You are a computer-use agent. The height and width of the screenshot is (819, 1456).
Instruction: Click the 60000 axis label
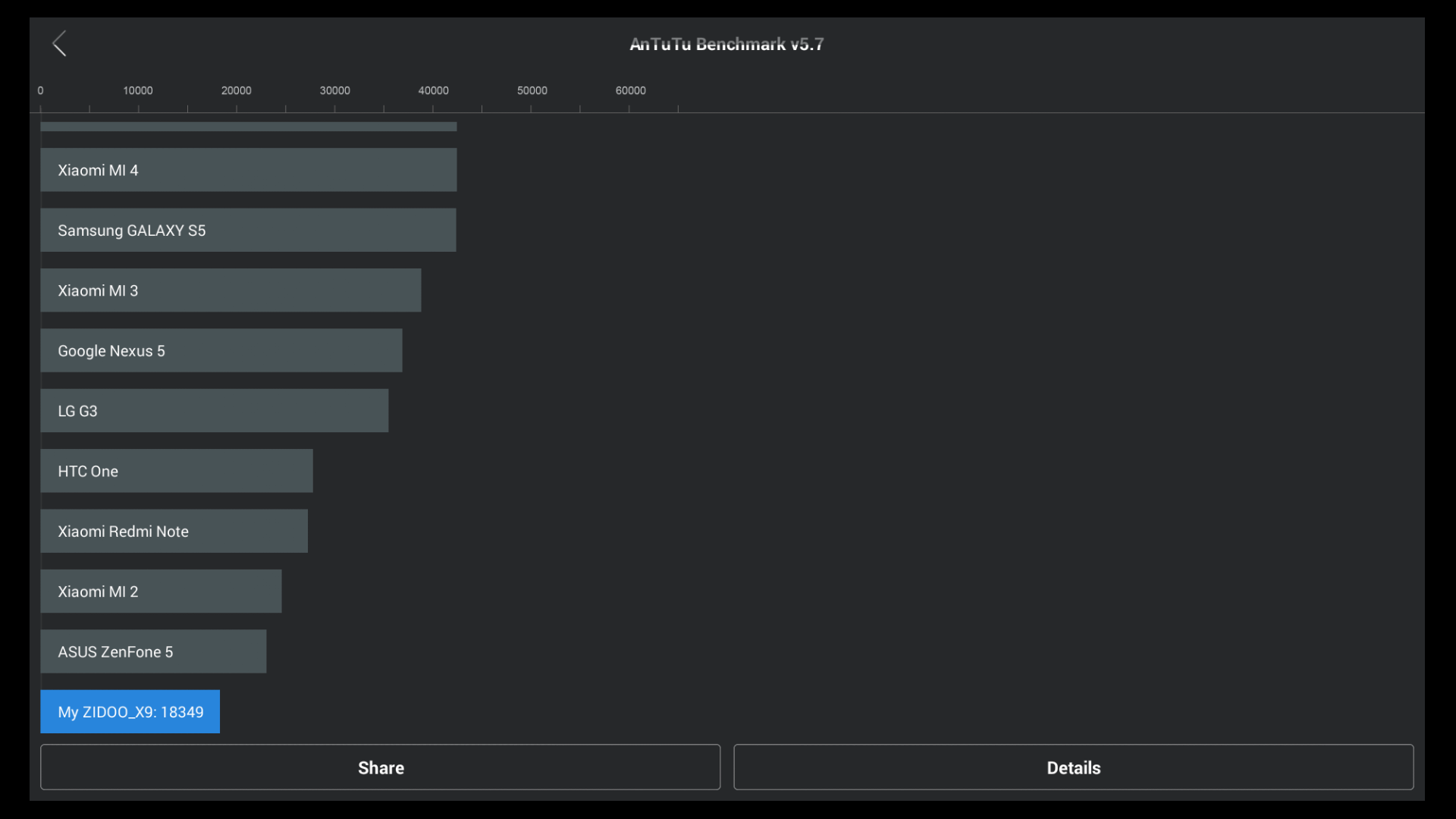click(x=630, y=90)
